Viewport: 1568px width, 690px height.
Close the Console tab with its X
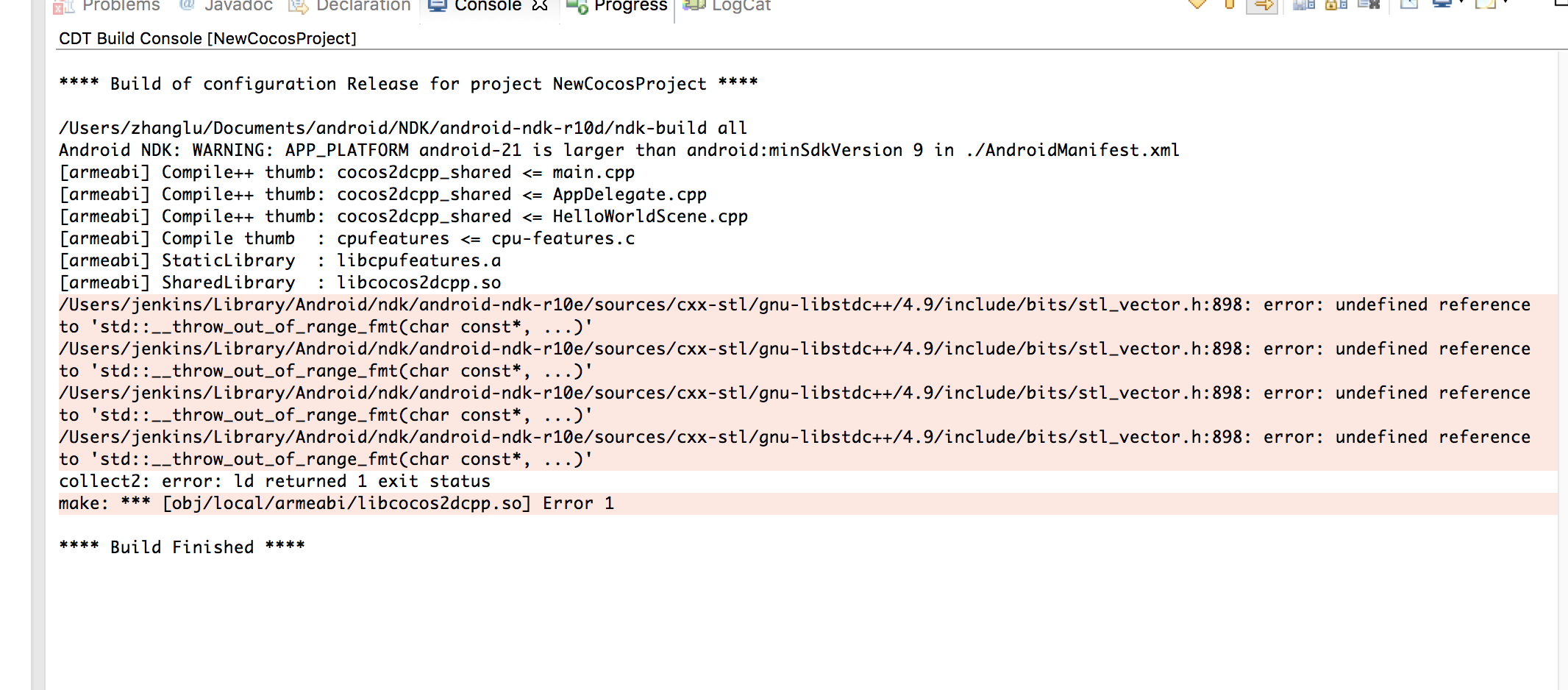click(x=540, y=6)
